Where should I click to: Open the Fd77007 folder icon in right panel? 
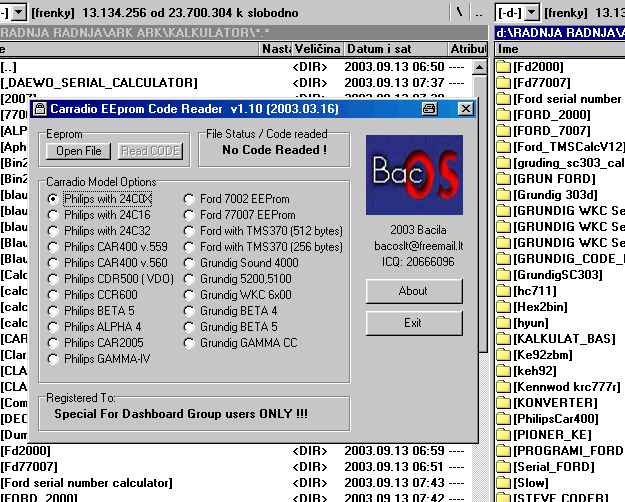[504, 83]
